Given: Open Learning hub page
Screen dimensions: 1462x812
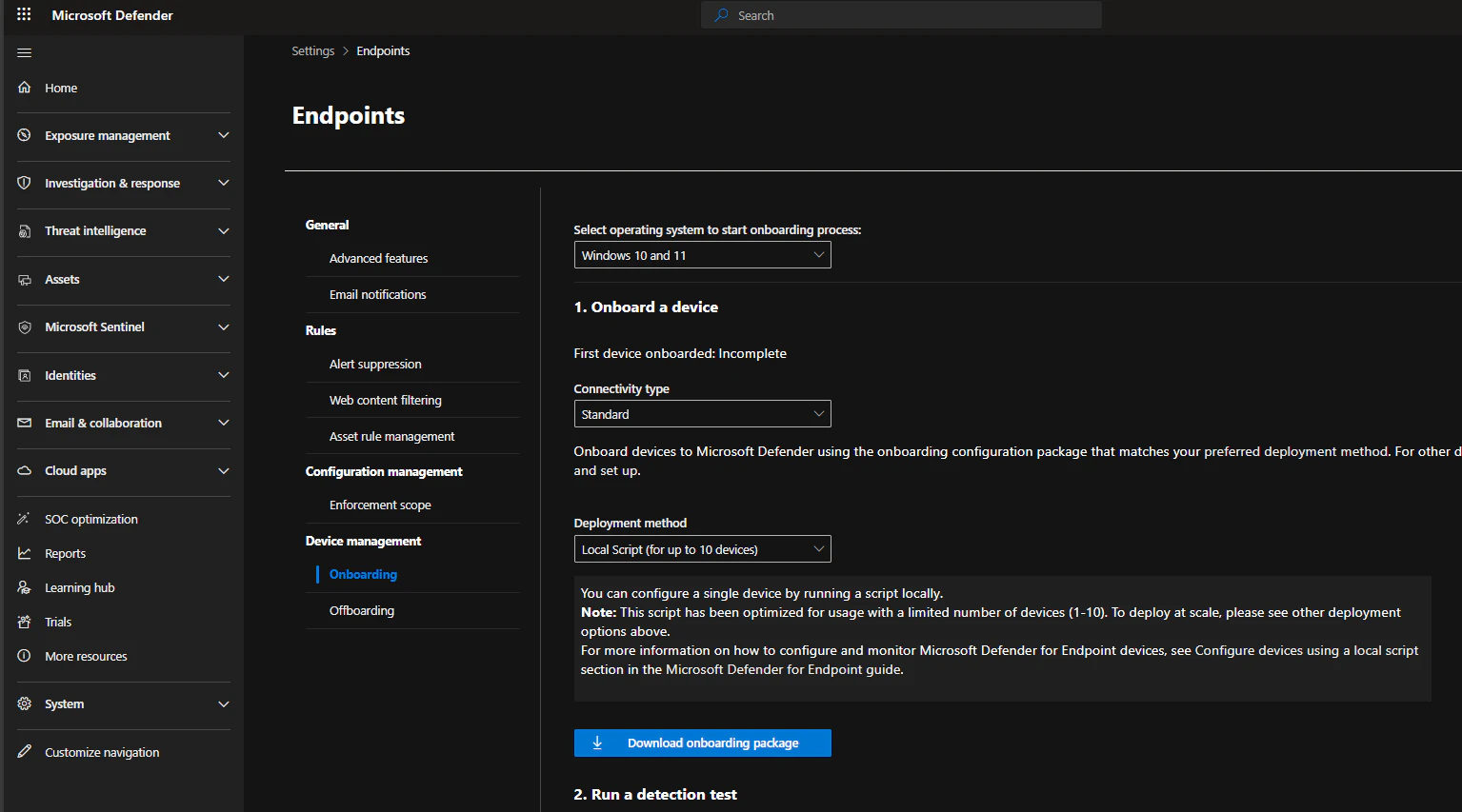Looking at the screenshot, I should coord(79,587).
